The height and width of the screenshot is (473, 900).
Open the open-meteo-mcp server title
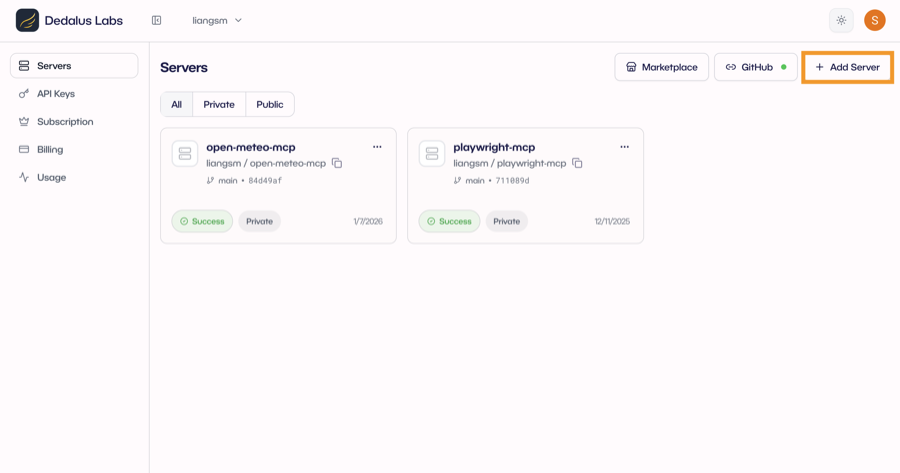(x=251, y=147)
